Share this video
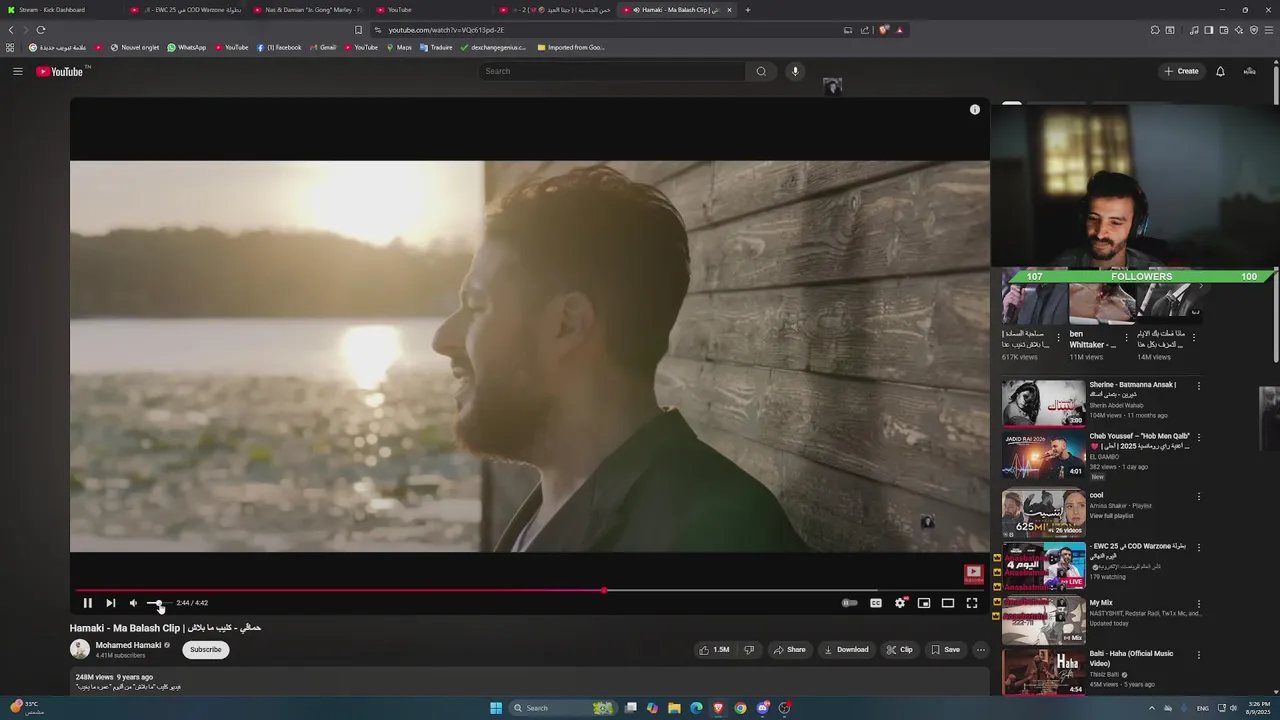 789,650
